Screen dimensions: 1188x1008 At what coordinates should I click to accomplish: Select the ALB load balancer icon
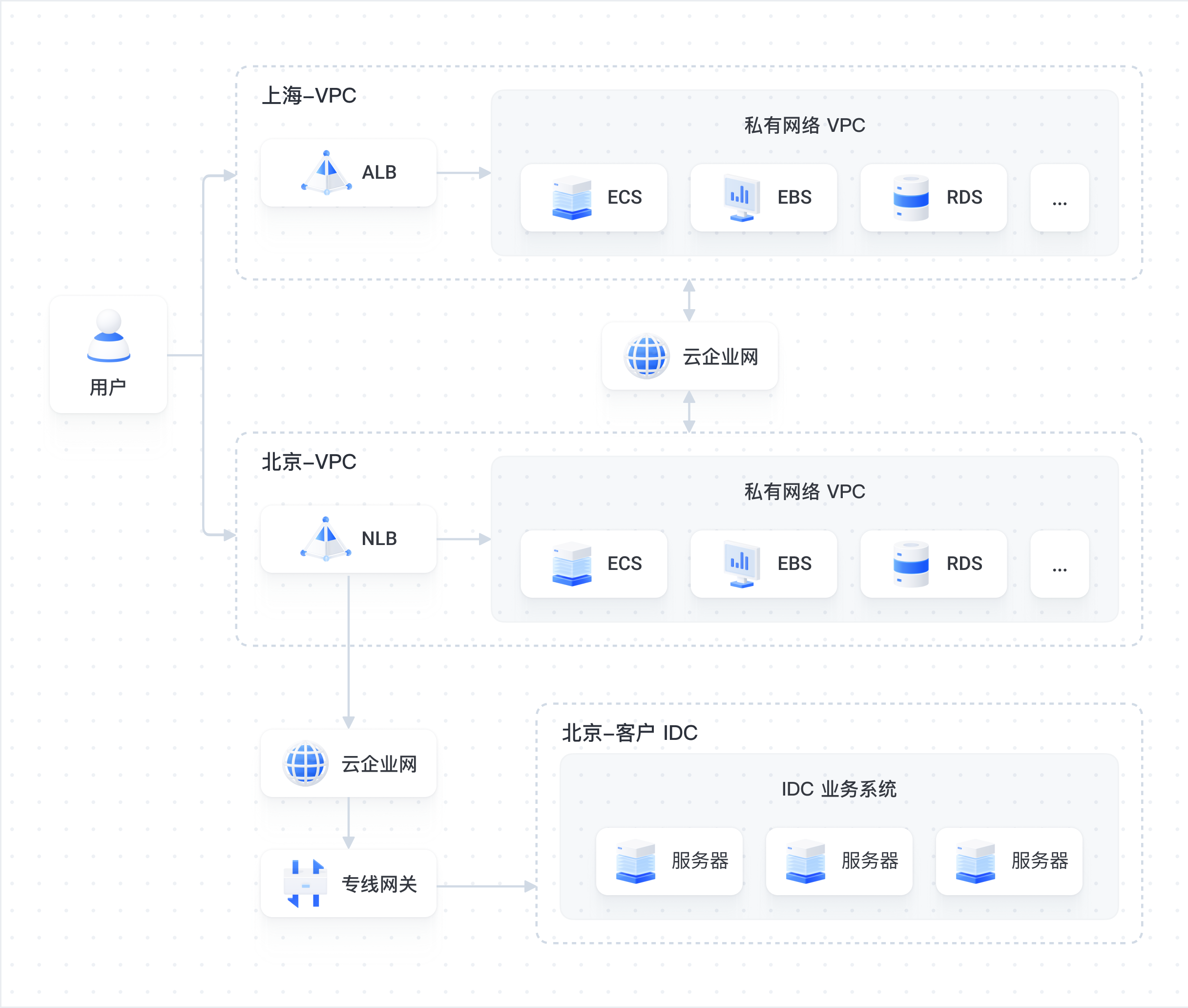point(326,172)
